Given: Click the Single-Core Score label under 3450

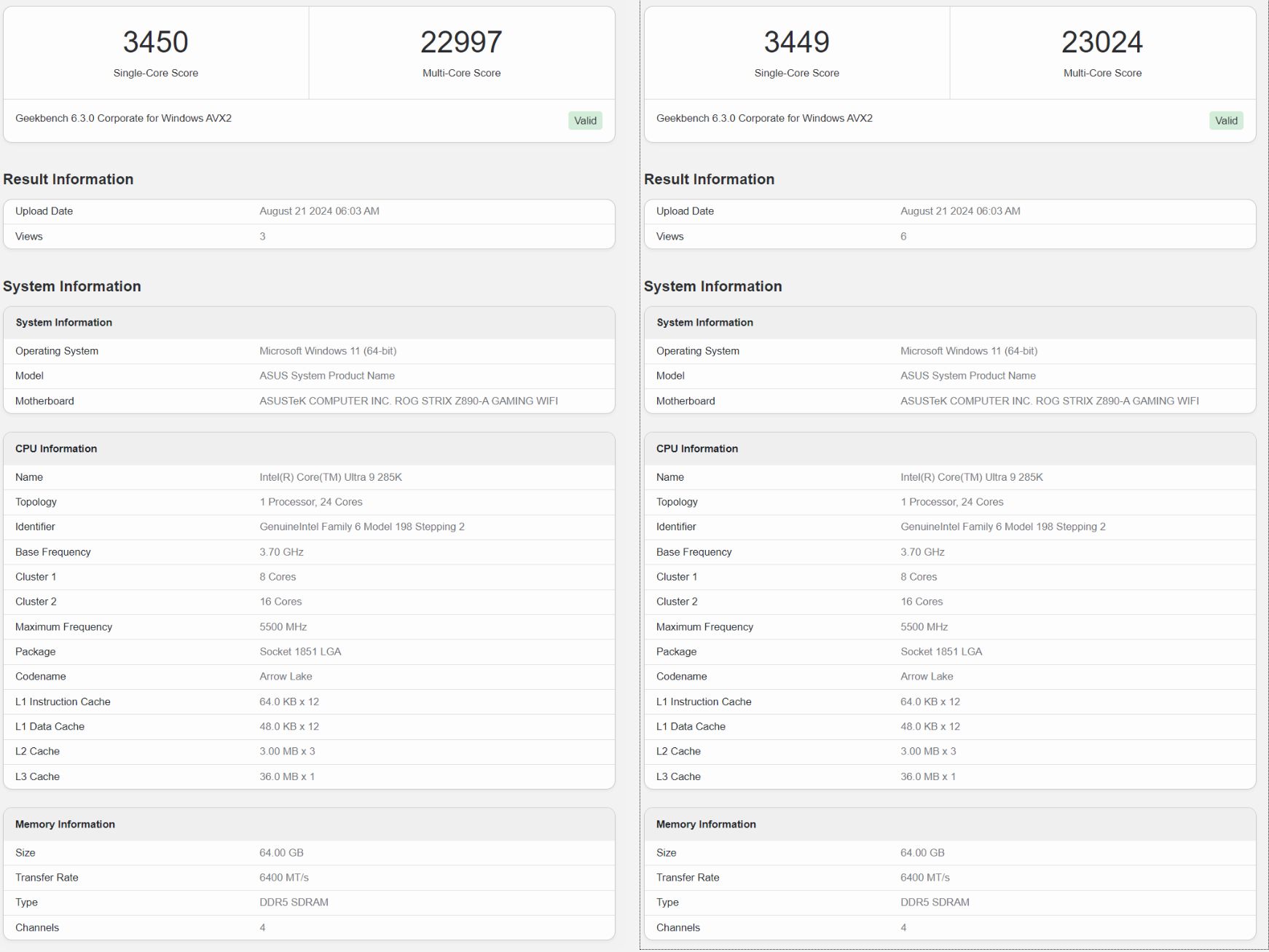Looking at the screenshot, I should click(156, 73).
